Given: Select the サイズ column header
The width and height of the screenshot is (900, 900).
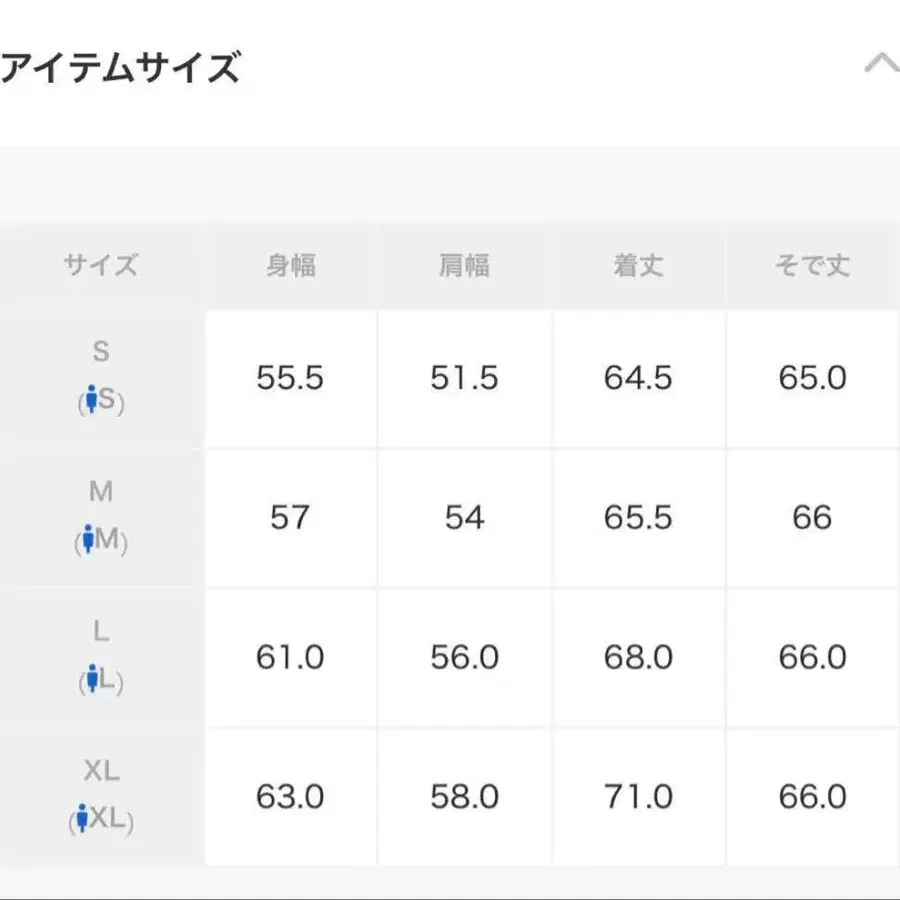Looking at the screenshot, I should pos(100,265).
